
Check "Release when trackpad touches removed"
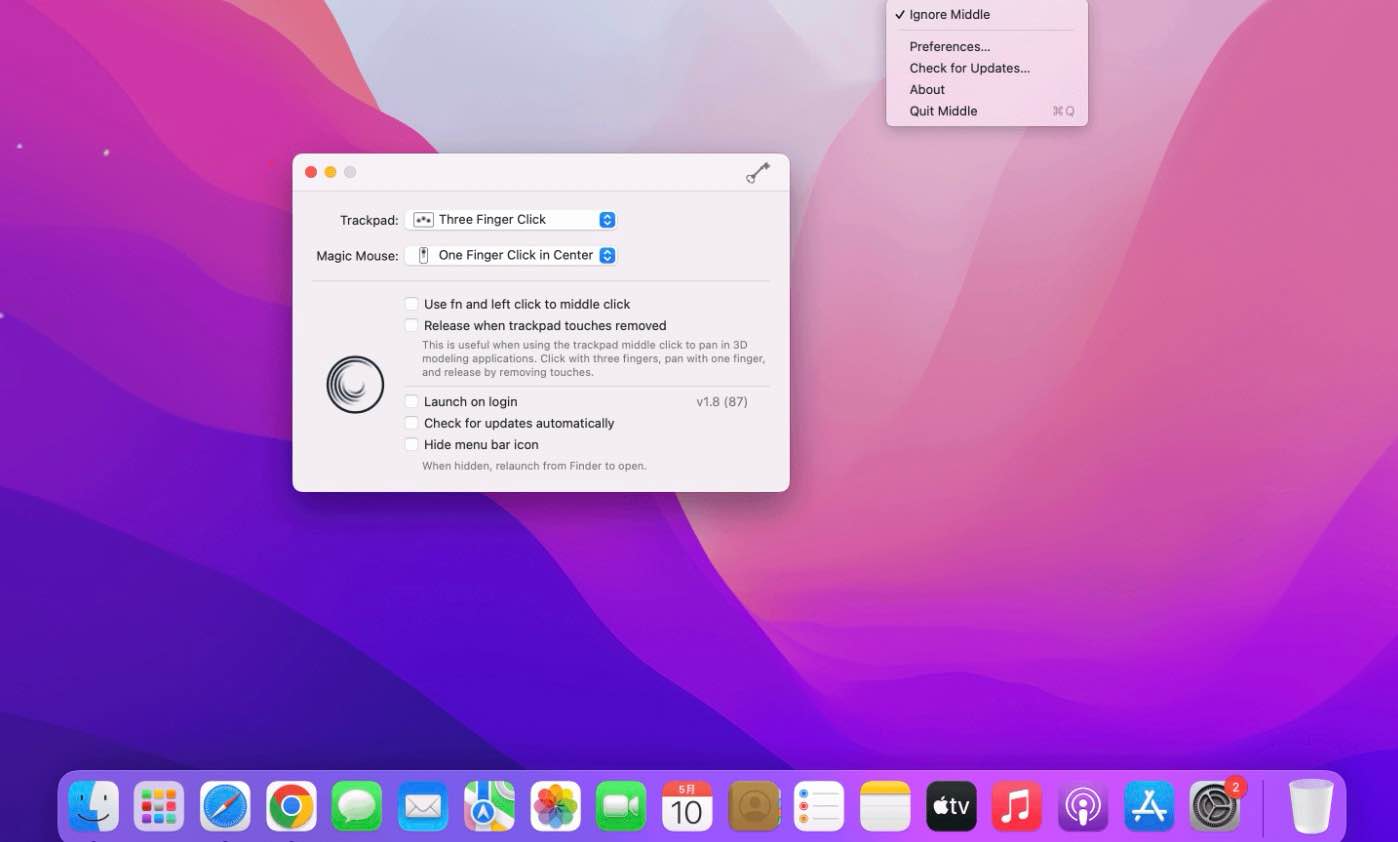tap(411, 325)
